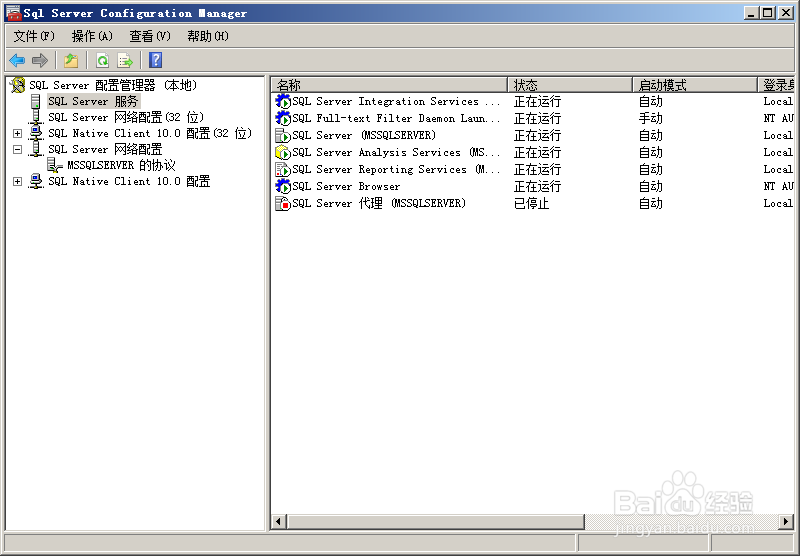Screen dimensions: 800x556
Task: Expand the SQL Native Client 10.0 配置 node
Action: (17, 181)
